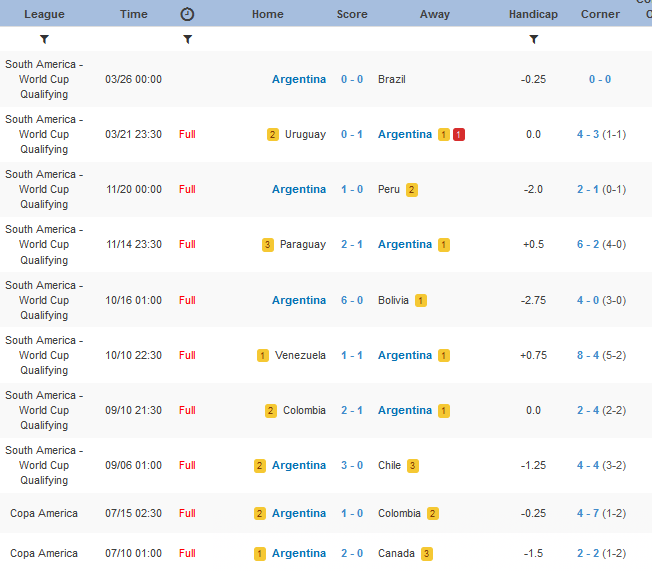Click Chile's yellow card badge

click(x=413, y=465)
